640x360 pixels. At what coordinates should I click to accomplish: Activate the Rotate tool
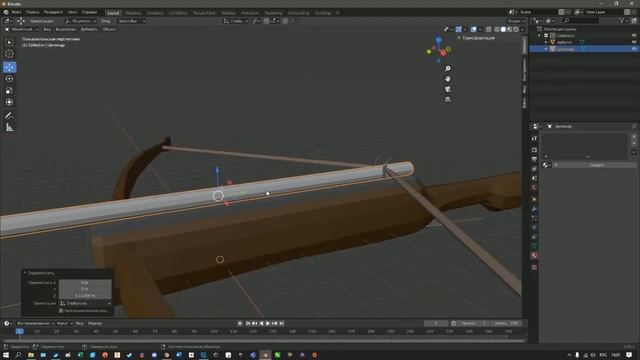(9, 78)
